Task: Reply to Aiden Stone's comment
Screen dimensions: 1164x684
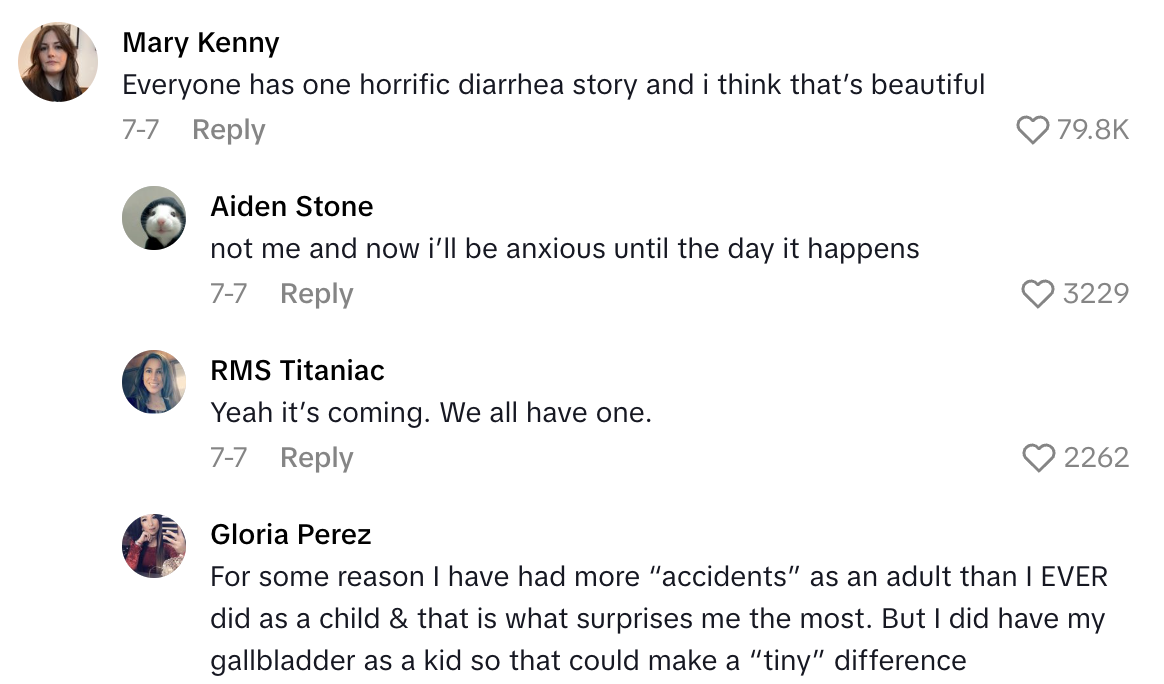Action: click(316, 294)
